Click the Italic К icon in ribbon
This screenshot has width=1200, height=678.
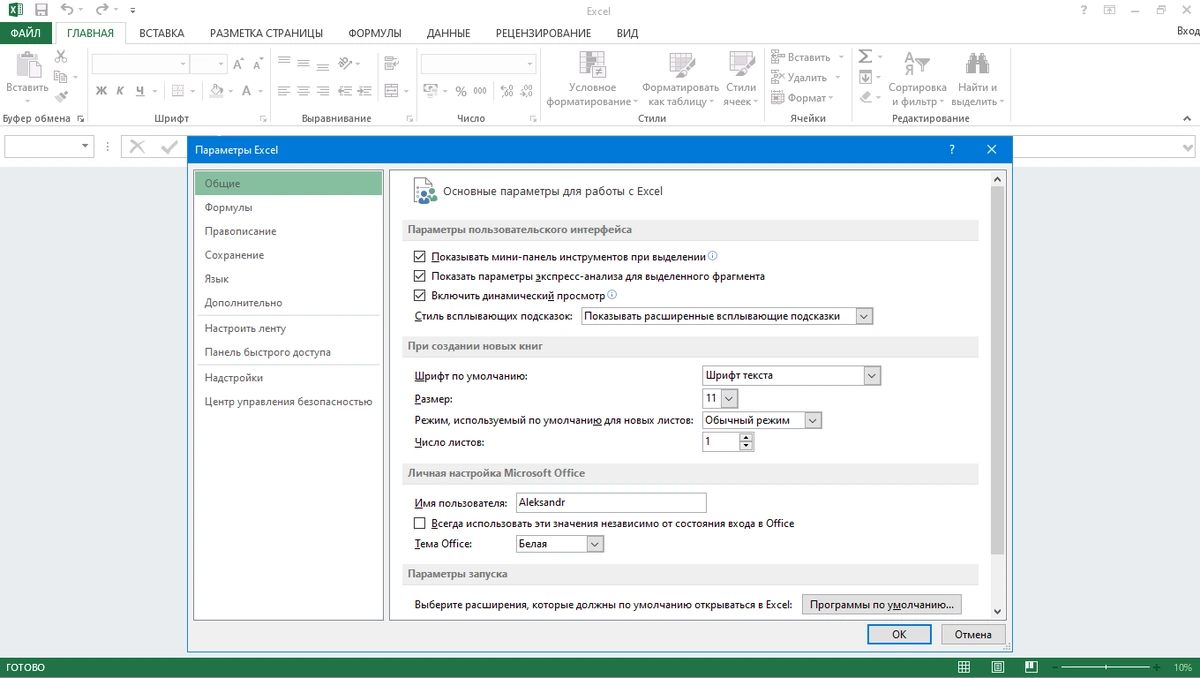click(121, 91)
